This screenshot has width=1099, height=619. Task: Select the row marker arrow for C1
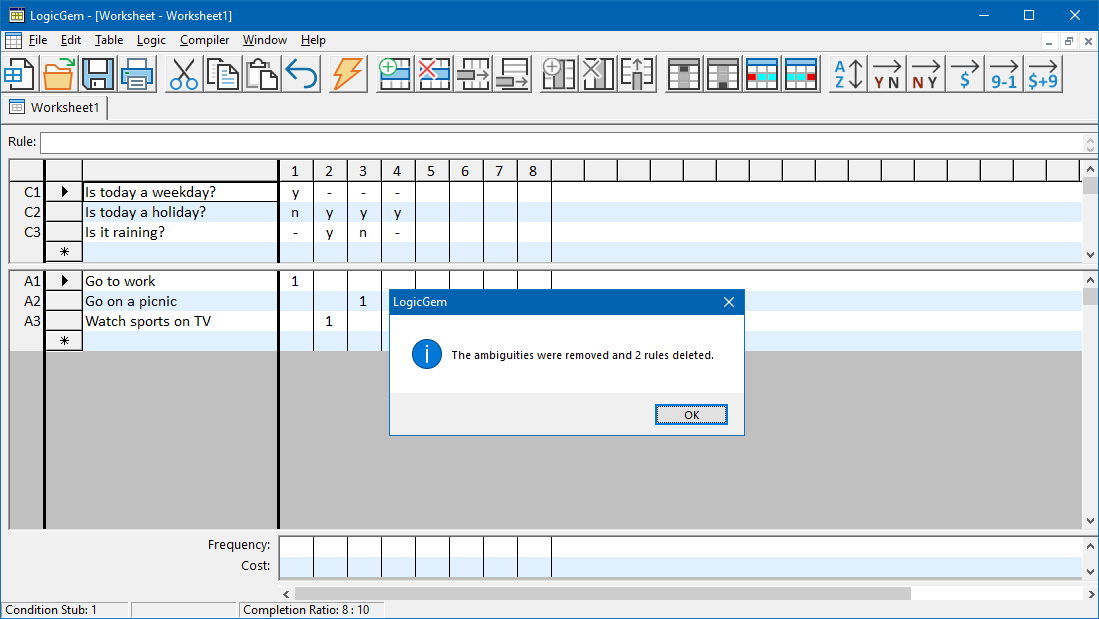[64, 192]
